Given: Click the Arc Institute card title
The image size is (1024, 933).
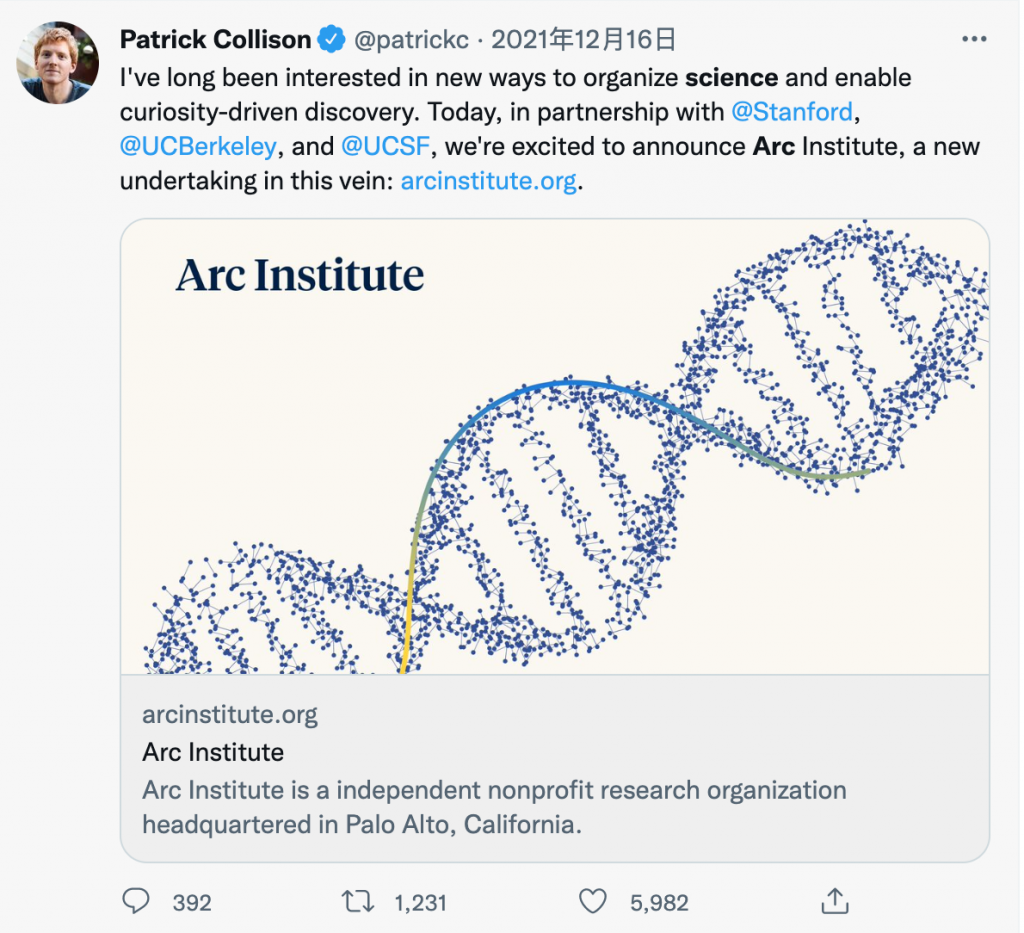Looking at the screenshot, I should pos(213,752).
